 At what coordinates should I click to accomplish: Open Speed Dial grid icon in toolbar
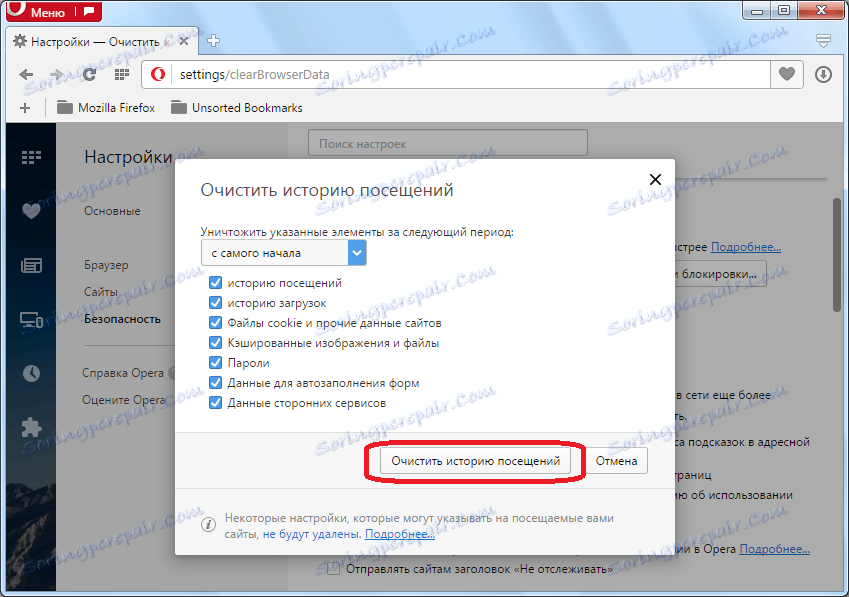point(121,75)
